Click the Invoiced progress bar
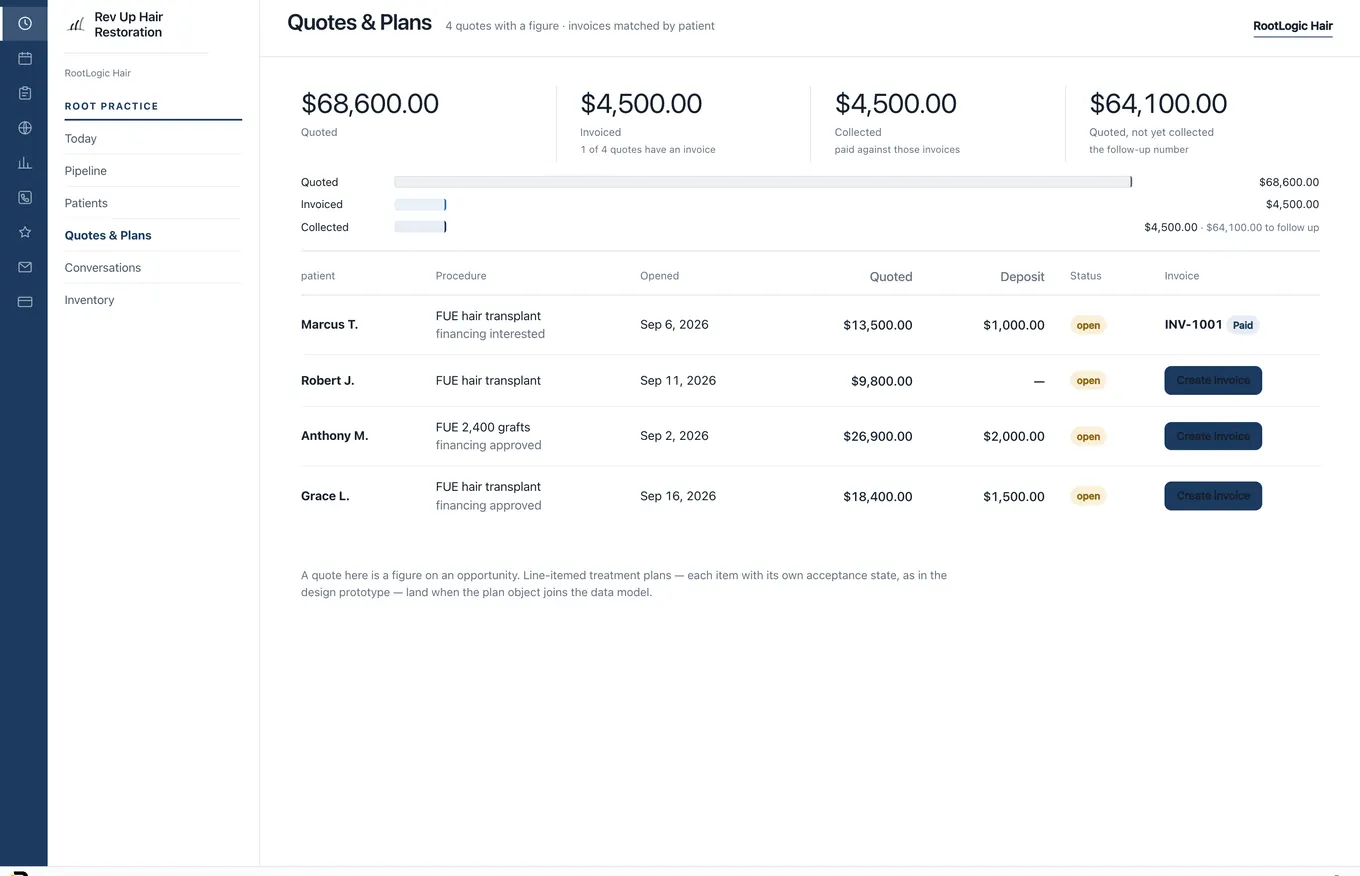The height and width of the screenshot is (876, 1360). click(420, 204)
